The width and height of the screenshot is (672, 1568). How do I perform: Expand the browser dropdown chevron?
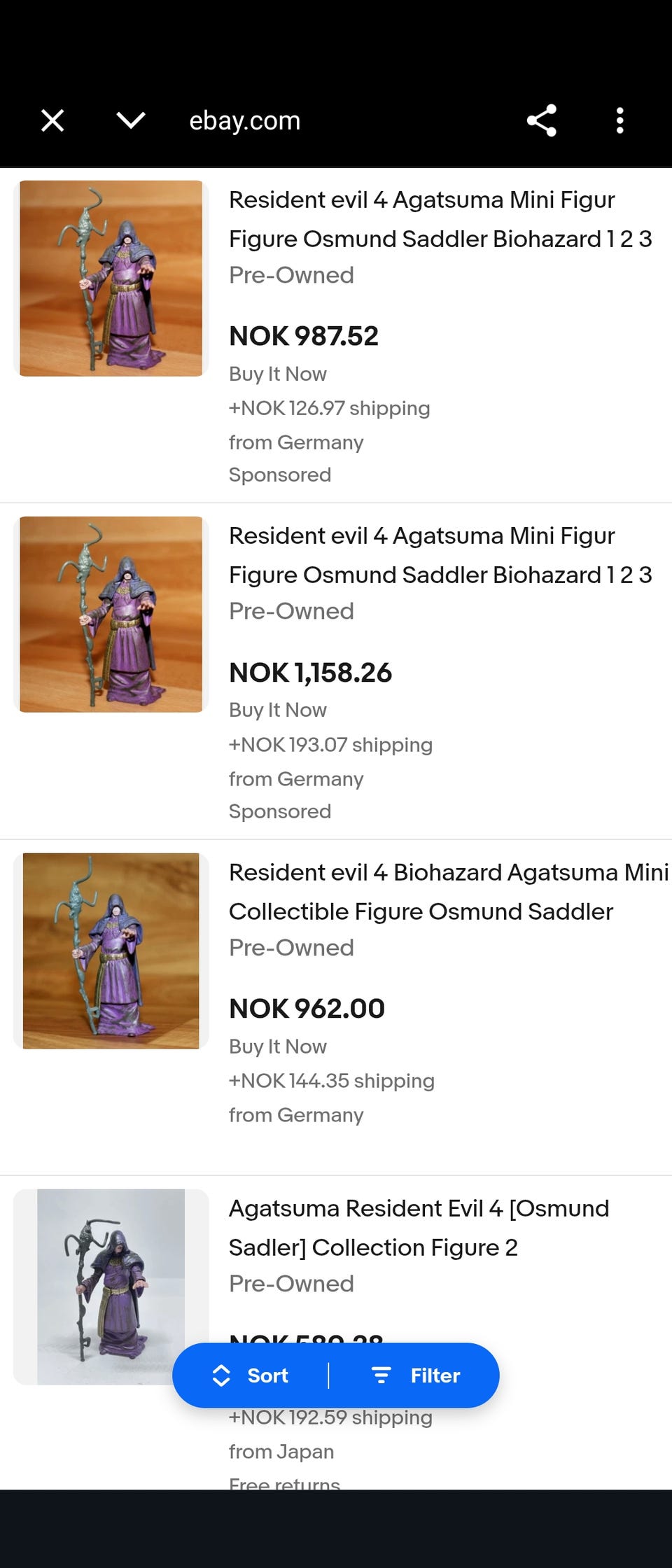click(x=131, y=120)
